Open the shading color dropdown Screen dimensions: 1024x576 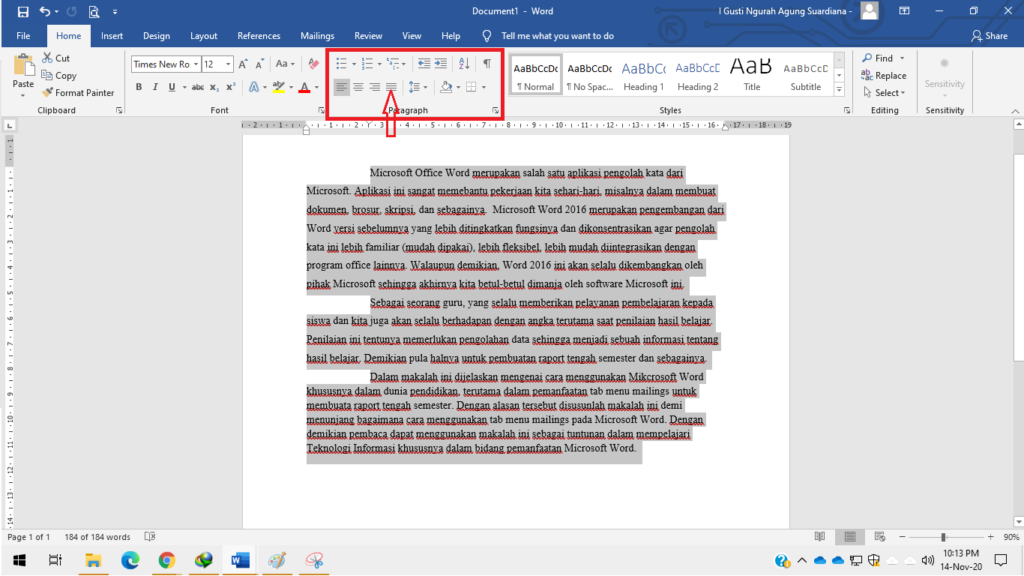pyautogui.click(x=458, y=87)
